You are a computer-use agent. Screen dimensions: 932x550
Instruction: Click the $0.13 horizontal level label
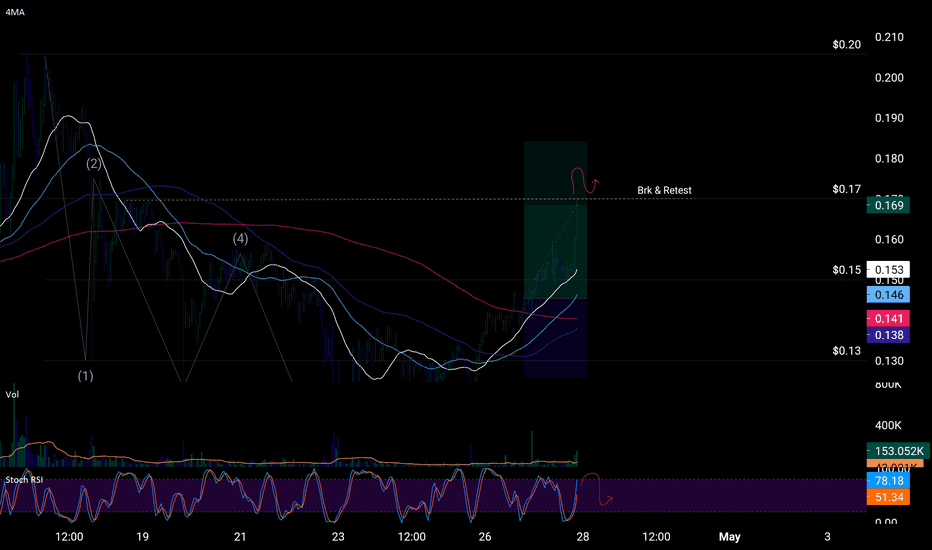point(846,351)
